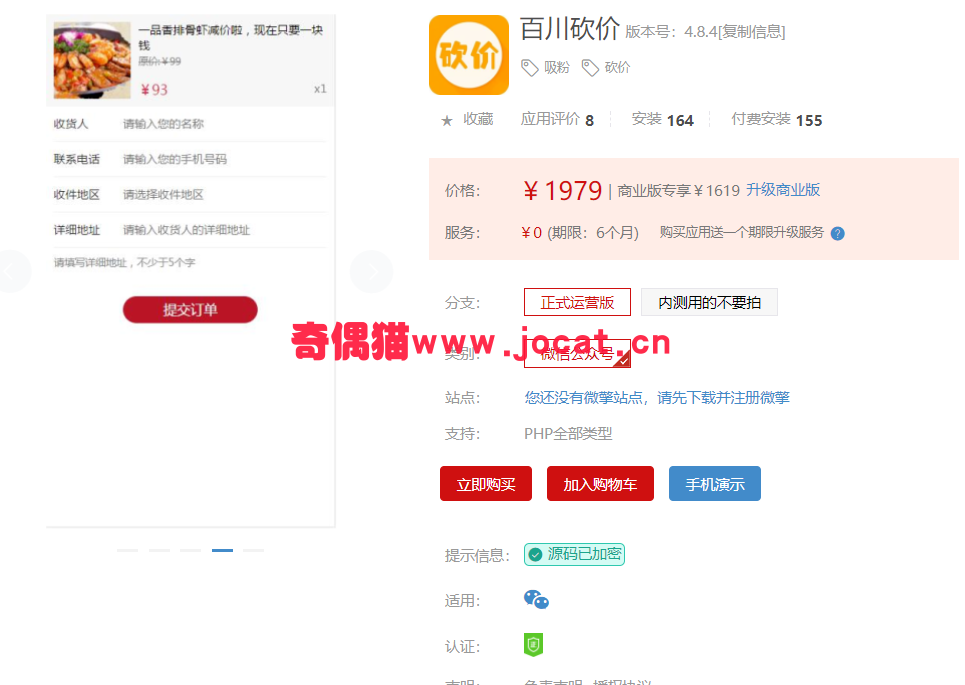Click the 砍价 tag label
The height and width of the screenshot is (685, 965).
(x=617, y=68)
